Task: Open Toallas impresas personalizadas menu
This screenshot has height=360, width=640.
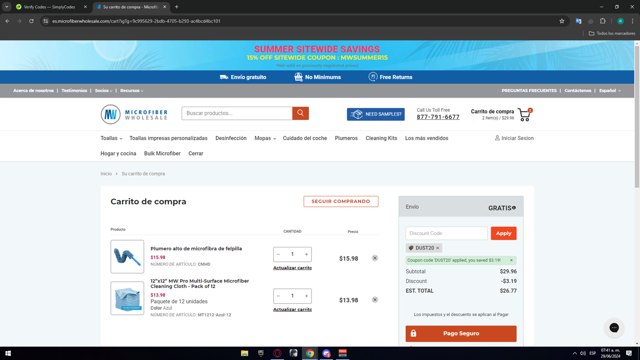Action: pos(168,138)
